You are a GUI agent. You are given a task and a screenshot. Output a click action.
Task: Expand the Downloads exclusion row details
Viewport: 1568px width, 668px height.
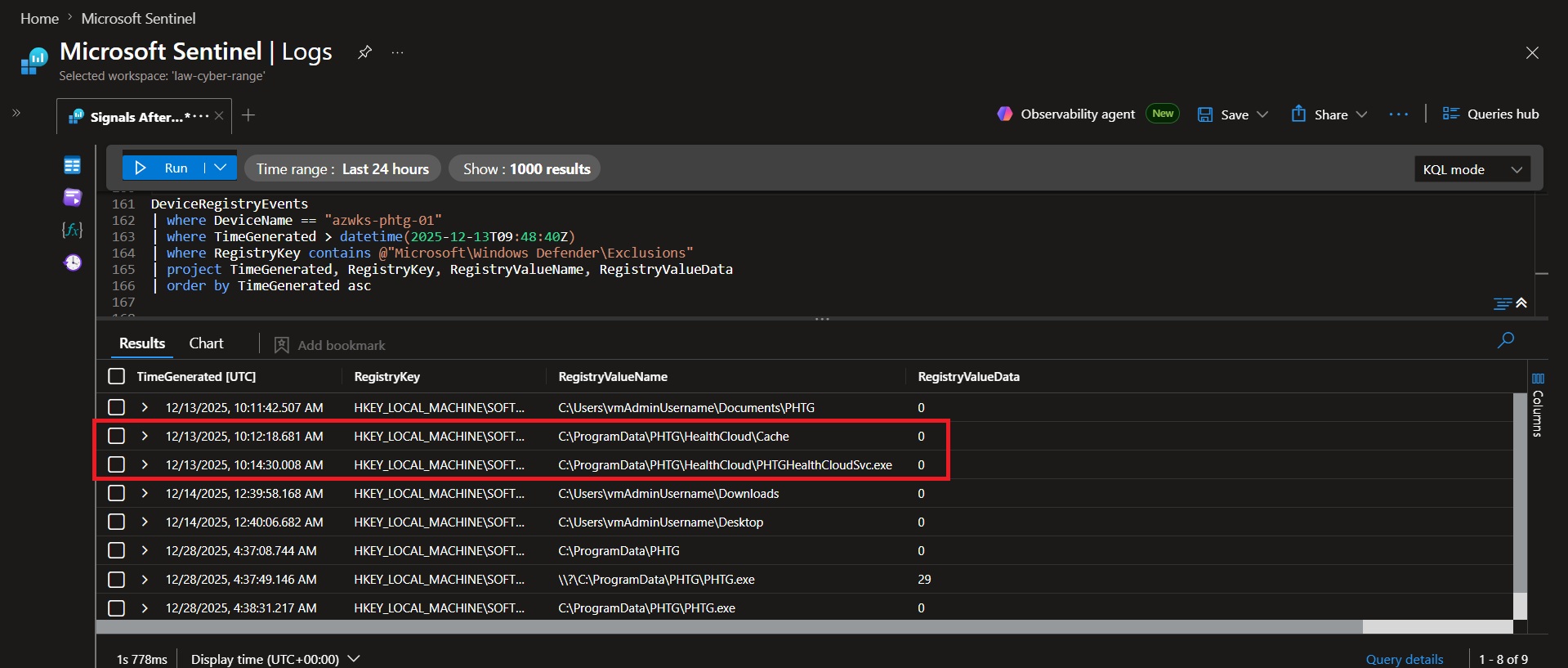[x=145, y=493]
